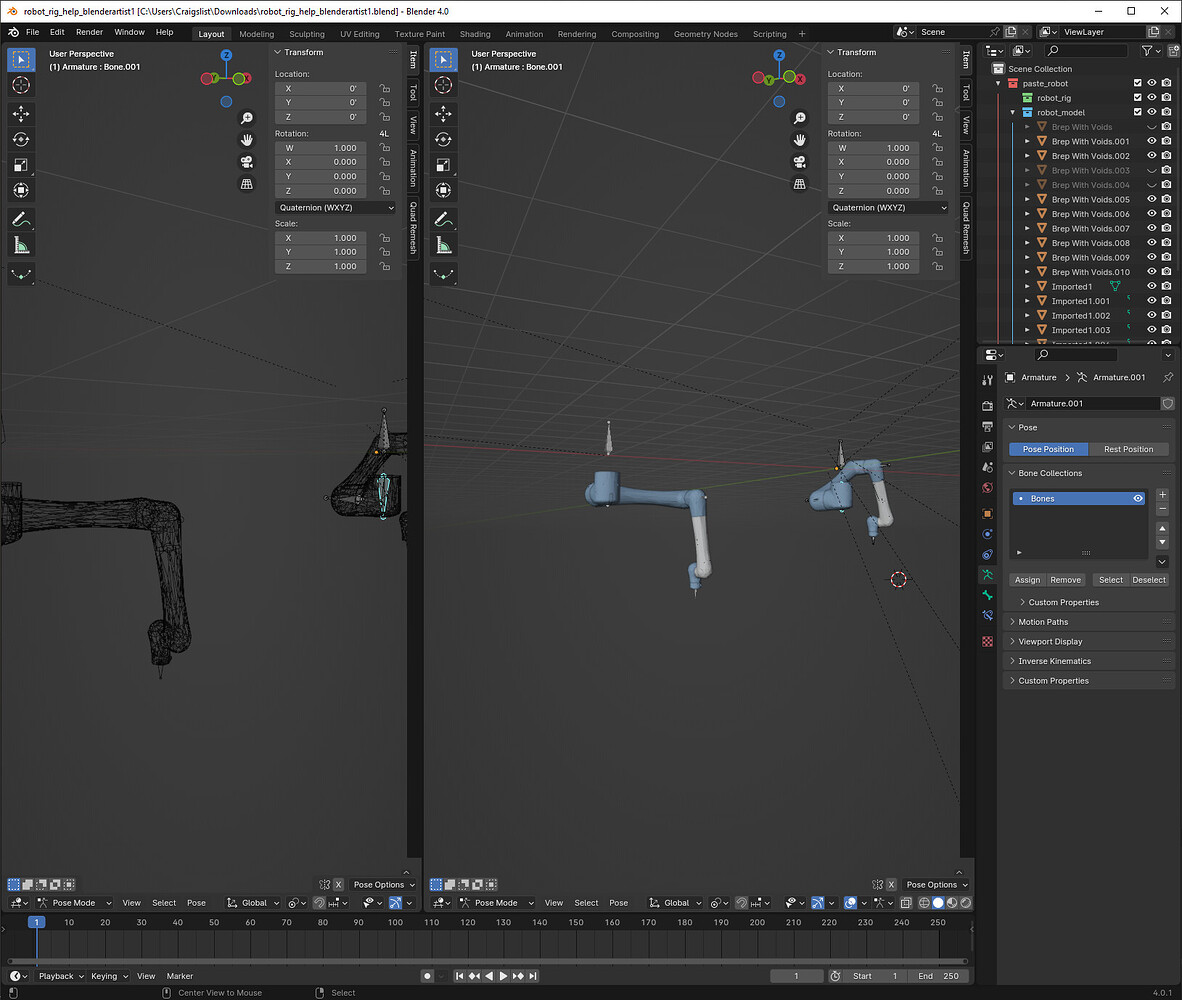The image size is (1182, 1000).
Task: Collapse the robot_model collection tree
Action: (1012, 112)
